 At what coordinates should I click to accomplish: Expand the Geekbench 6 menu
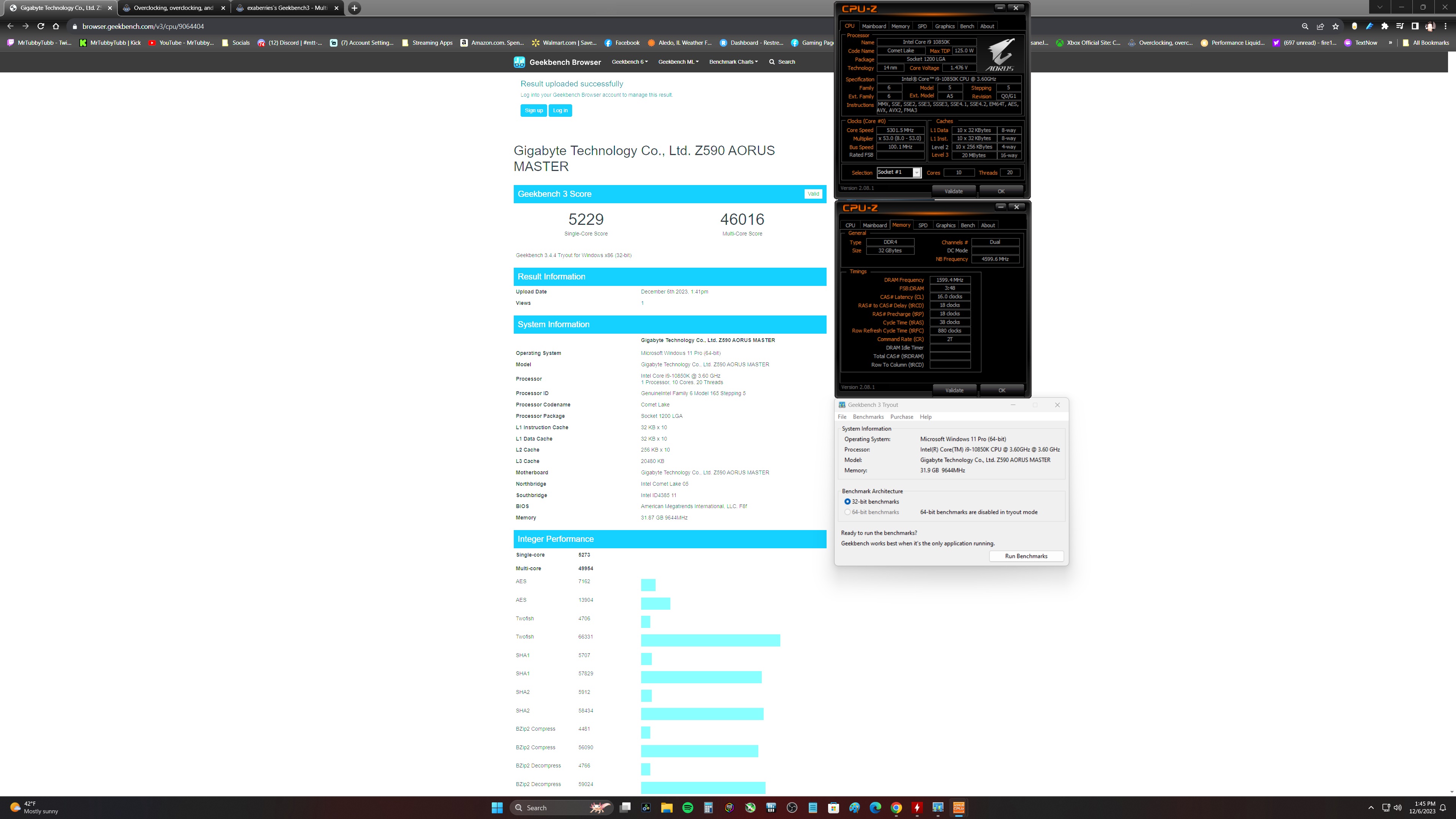pos(630,62)
